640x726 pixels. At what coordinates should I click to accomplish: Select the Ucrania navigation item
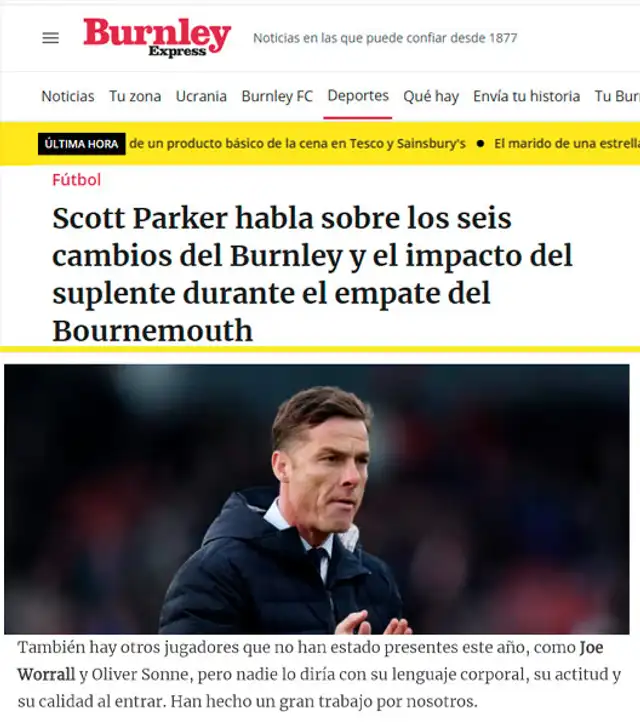click(201, 96)
